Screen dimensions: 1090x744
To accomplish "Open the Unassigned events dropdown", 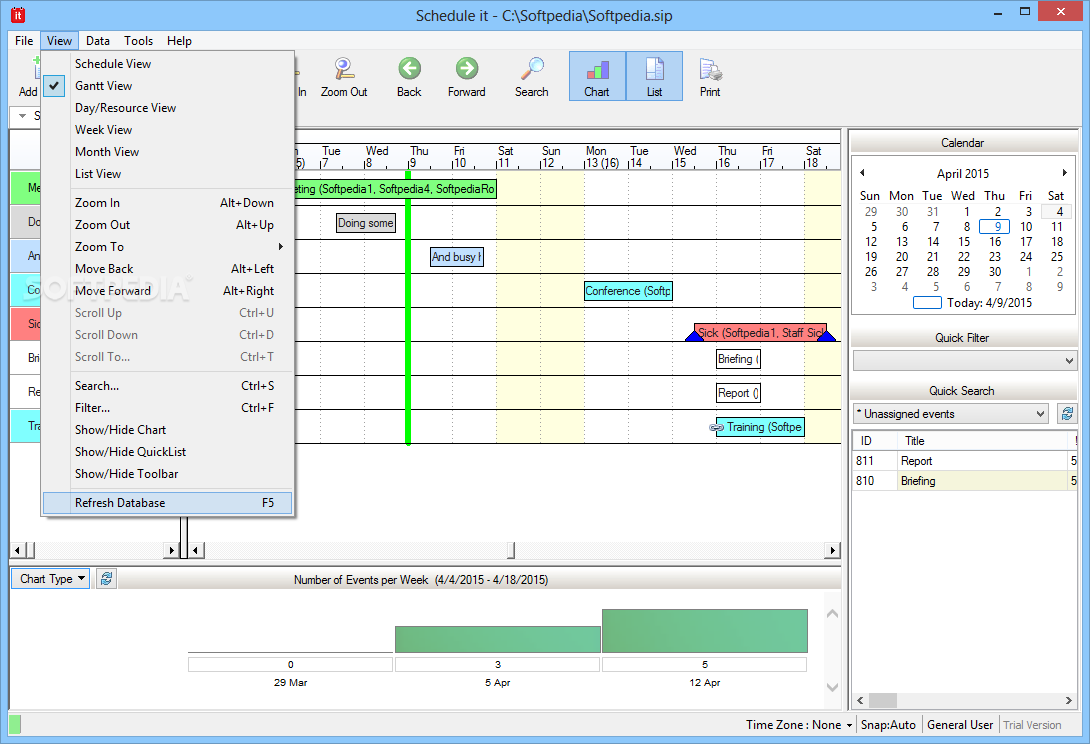I will 950,414.
